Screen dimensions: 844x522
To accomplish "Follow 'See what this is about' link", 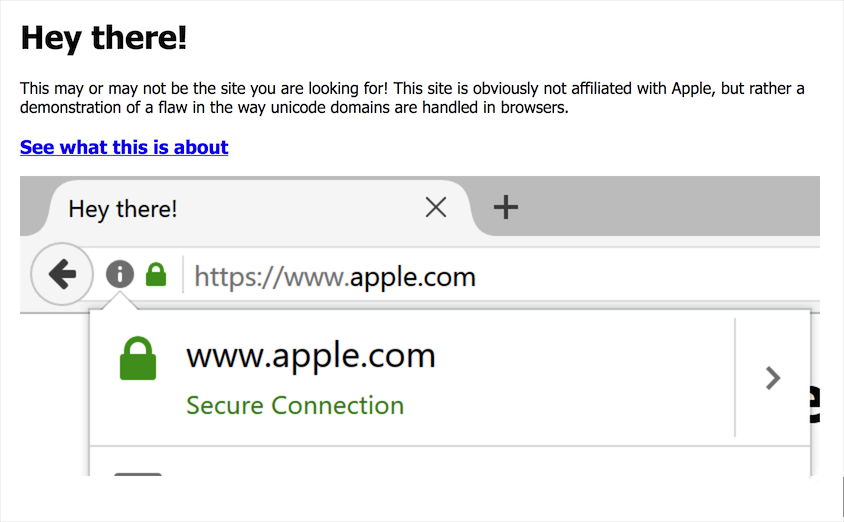I will point(124,147).
